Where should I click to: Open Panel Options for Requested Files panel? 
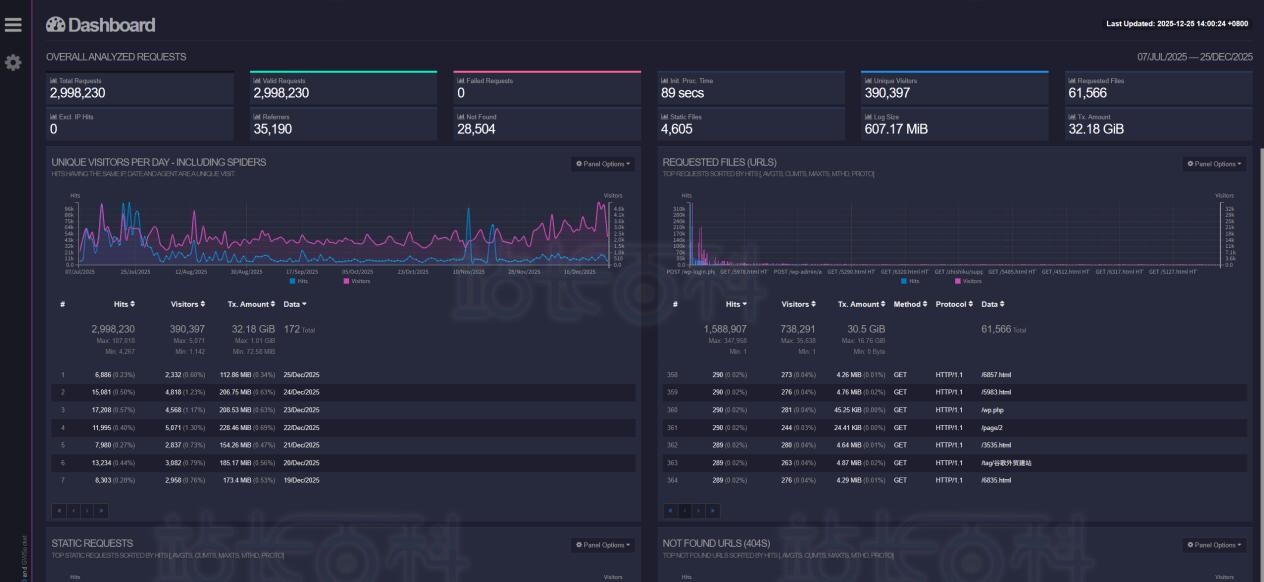tap(1214, 164)
